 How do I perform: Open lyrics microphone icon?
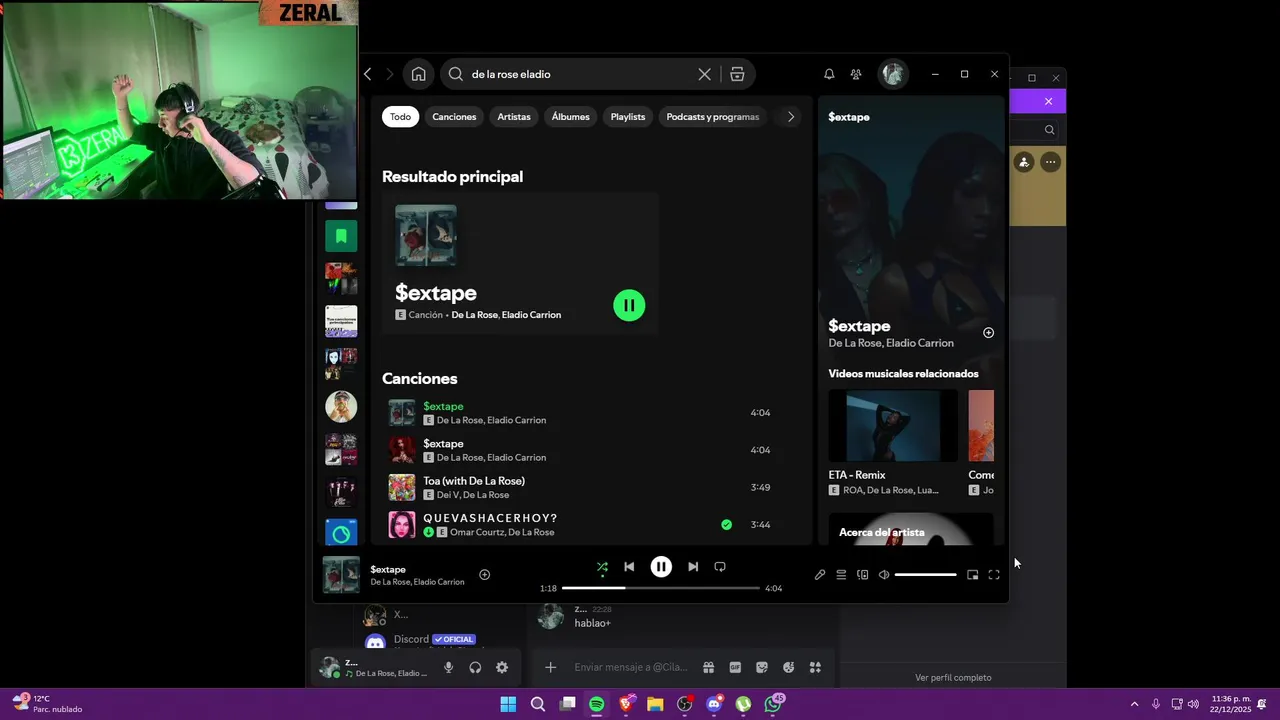coord(820,575)
